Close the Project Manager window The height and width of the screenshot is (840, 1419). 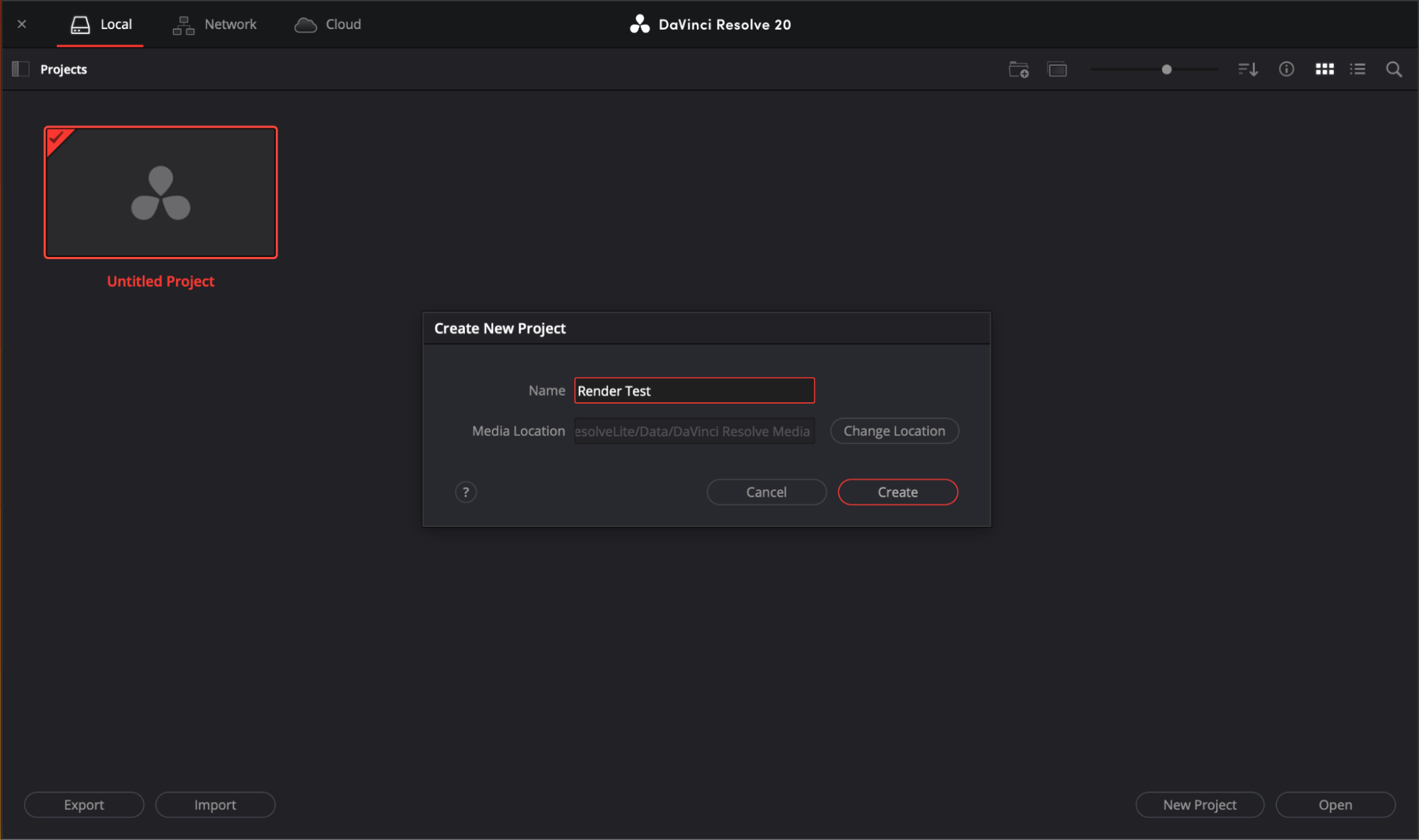tap(22, 24)
